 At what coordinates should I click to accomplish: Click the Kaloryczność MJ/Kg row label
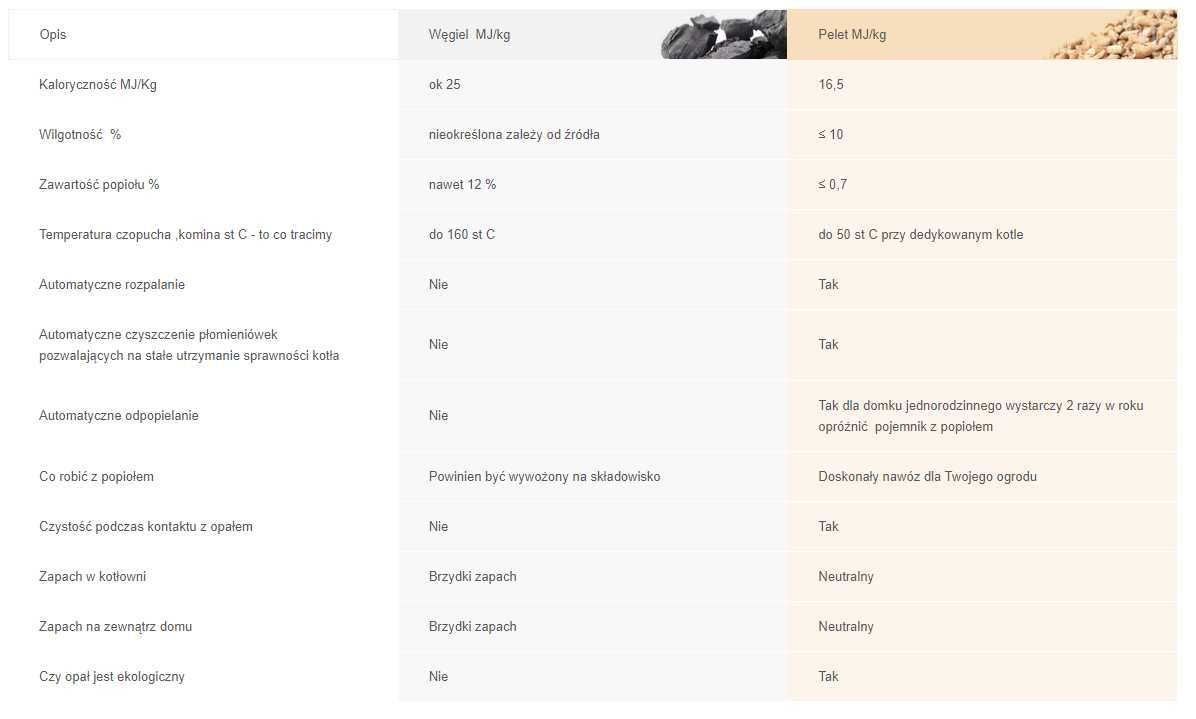98,85
